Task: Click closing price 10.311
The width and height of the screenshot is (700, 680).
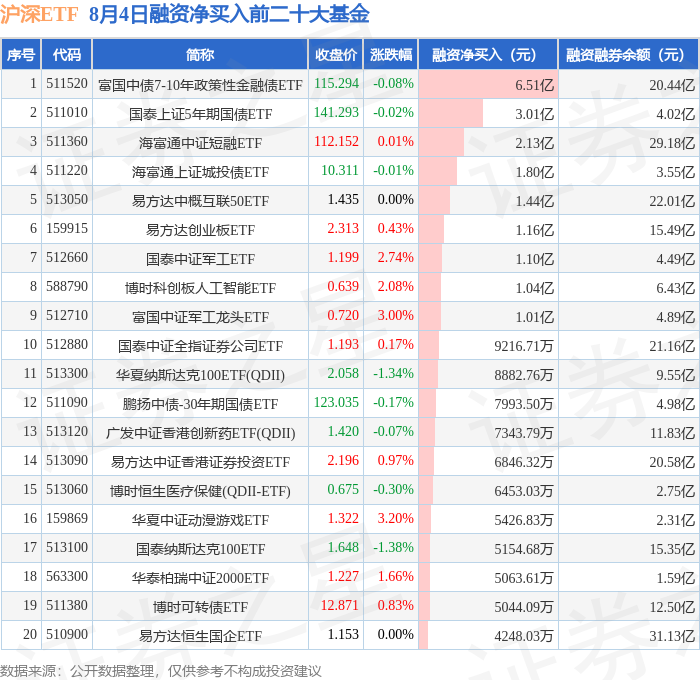Action: (x=340, y=171)
